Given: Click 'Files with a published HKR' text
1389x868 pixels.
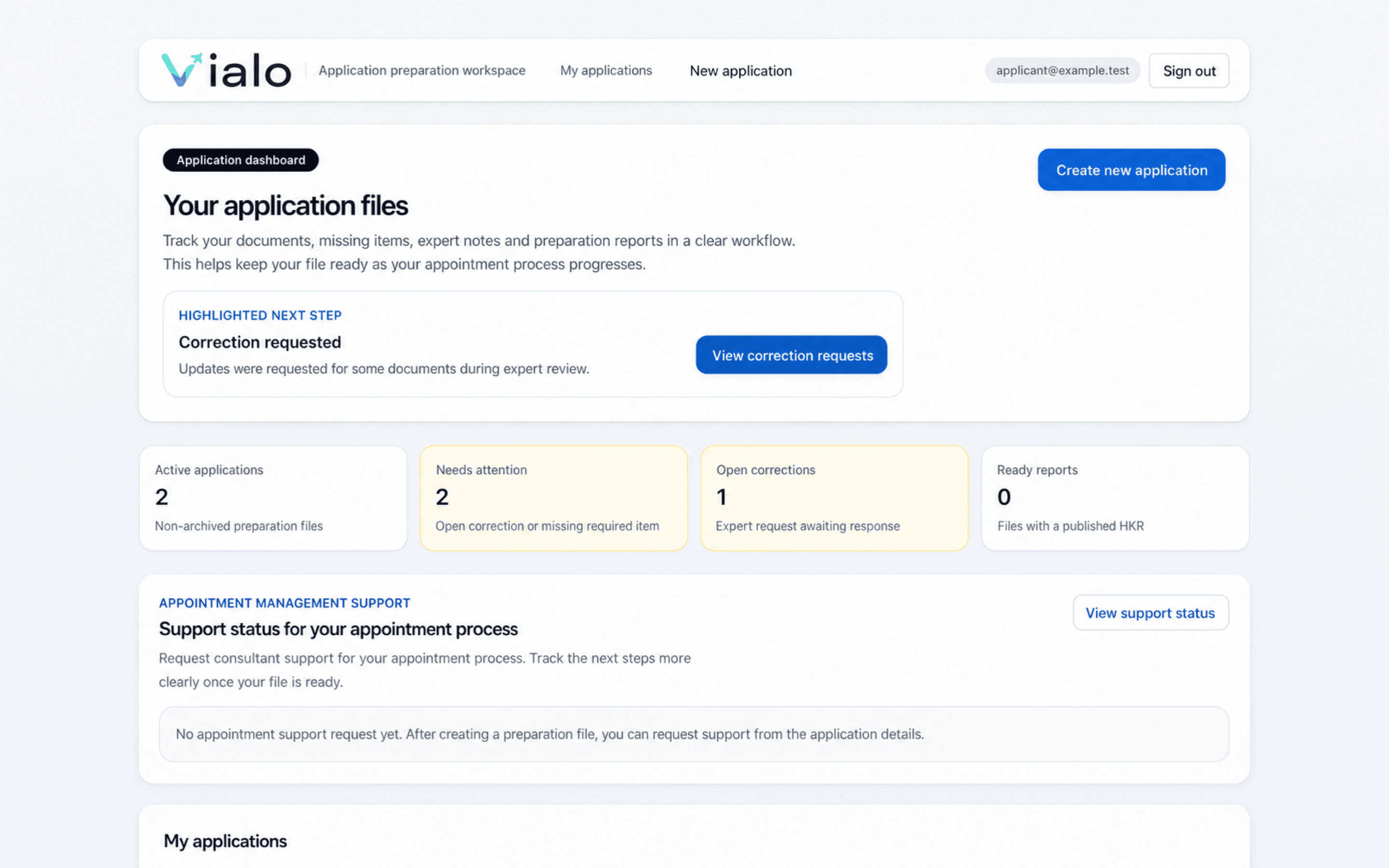Looking at the screenshot, I should pos(1071,526).
